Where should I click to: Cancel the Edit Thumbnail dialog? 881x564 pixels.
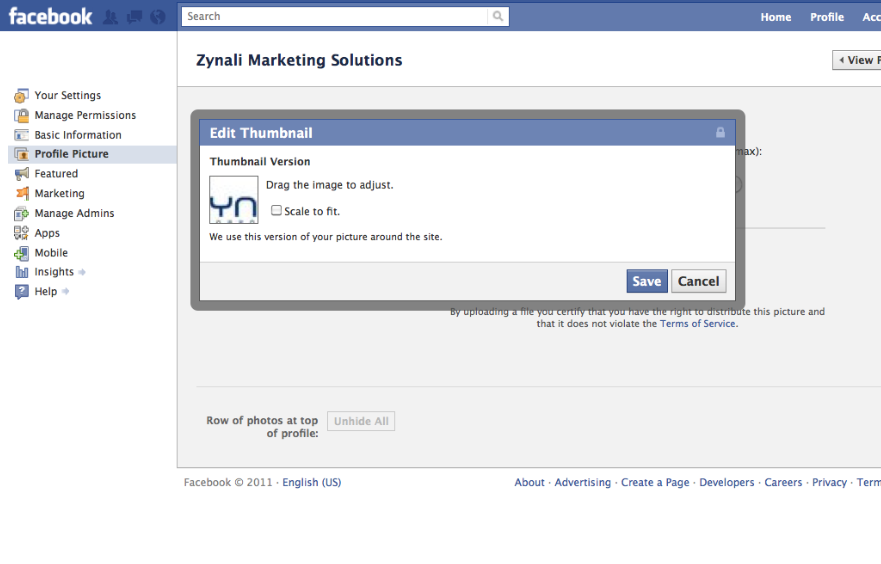click(x=698, y=281)
